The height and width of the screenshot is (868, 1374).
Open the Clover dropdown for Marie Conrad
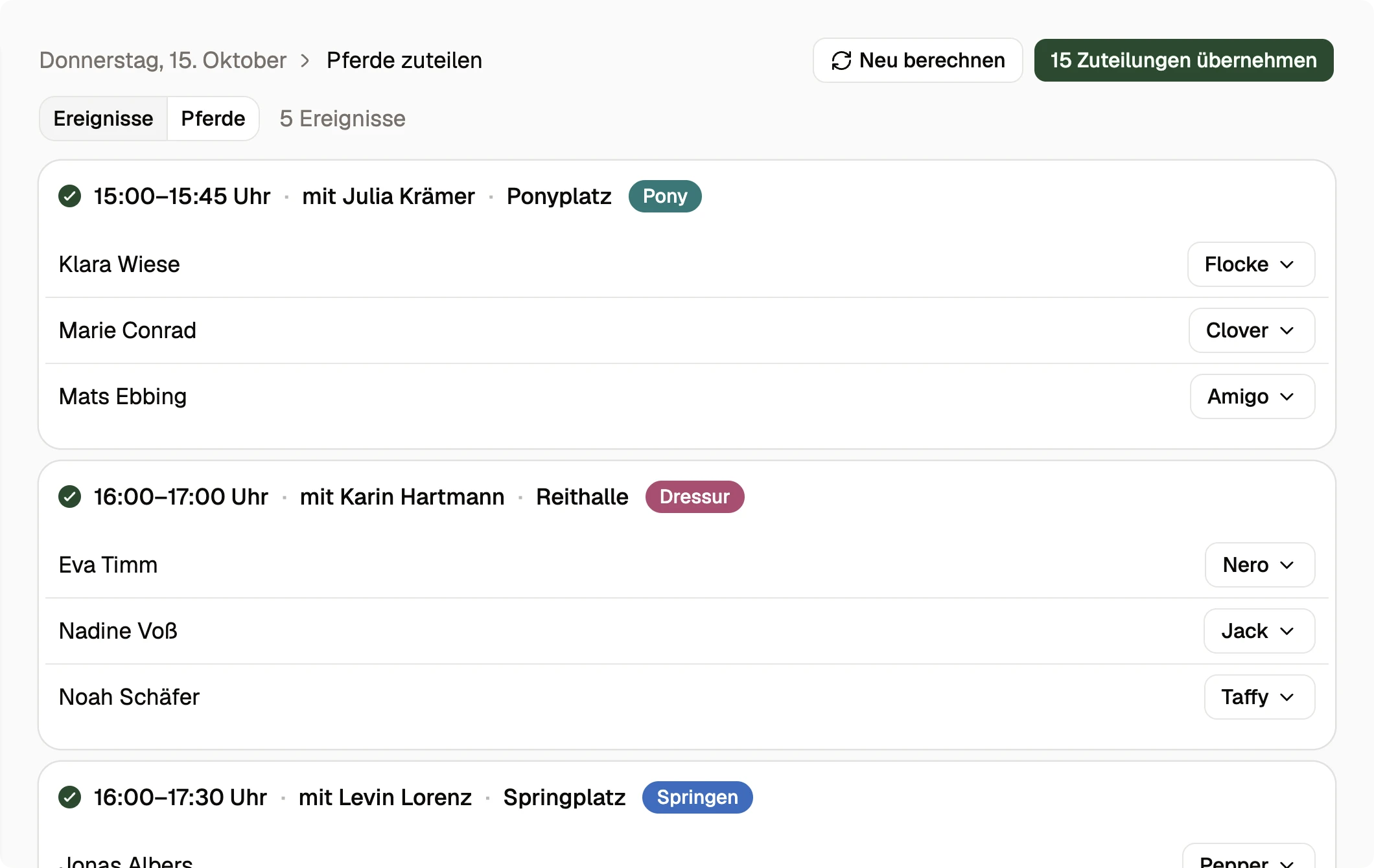[1252, 330]
